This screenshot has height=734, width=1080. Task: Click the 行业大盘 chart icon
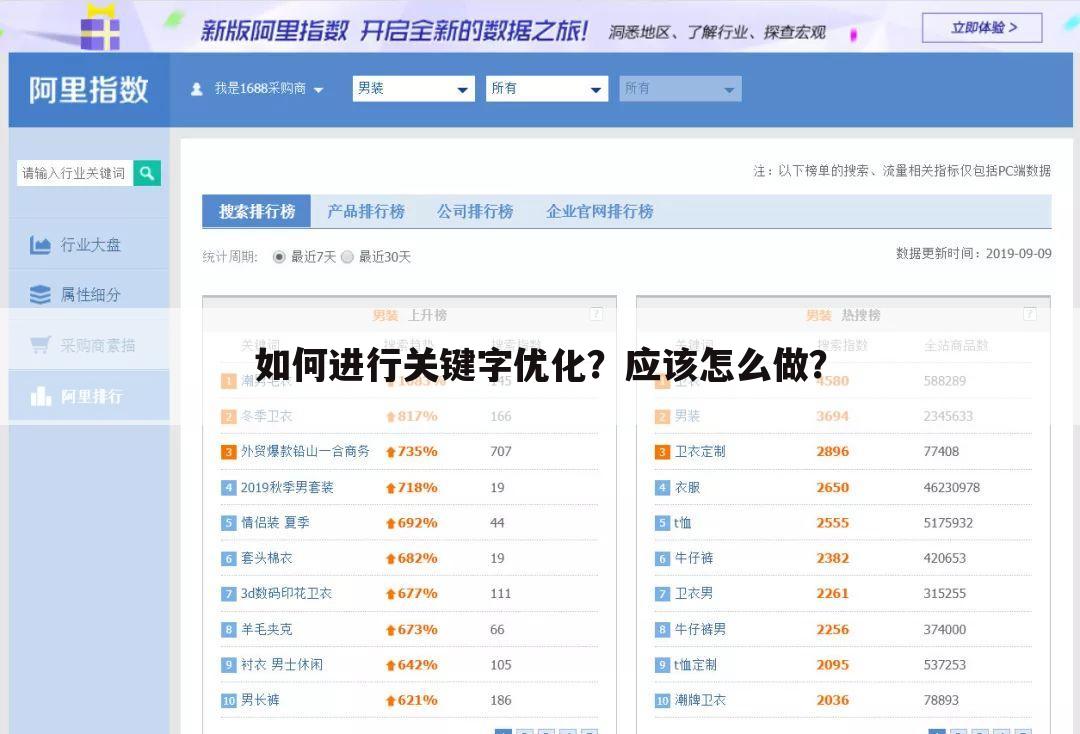pyautogui.click(x=40, y=245)
